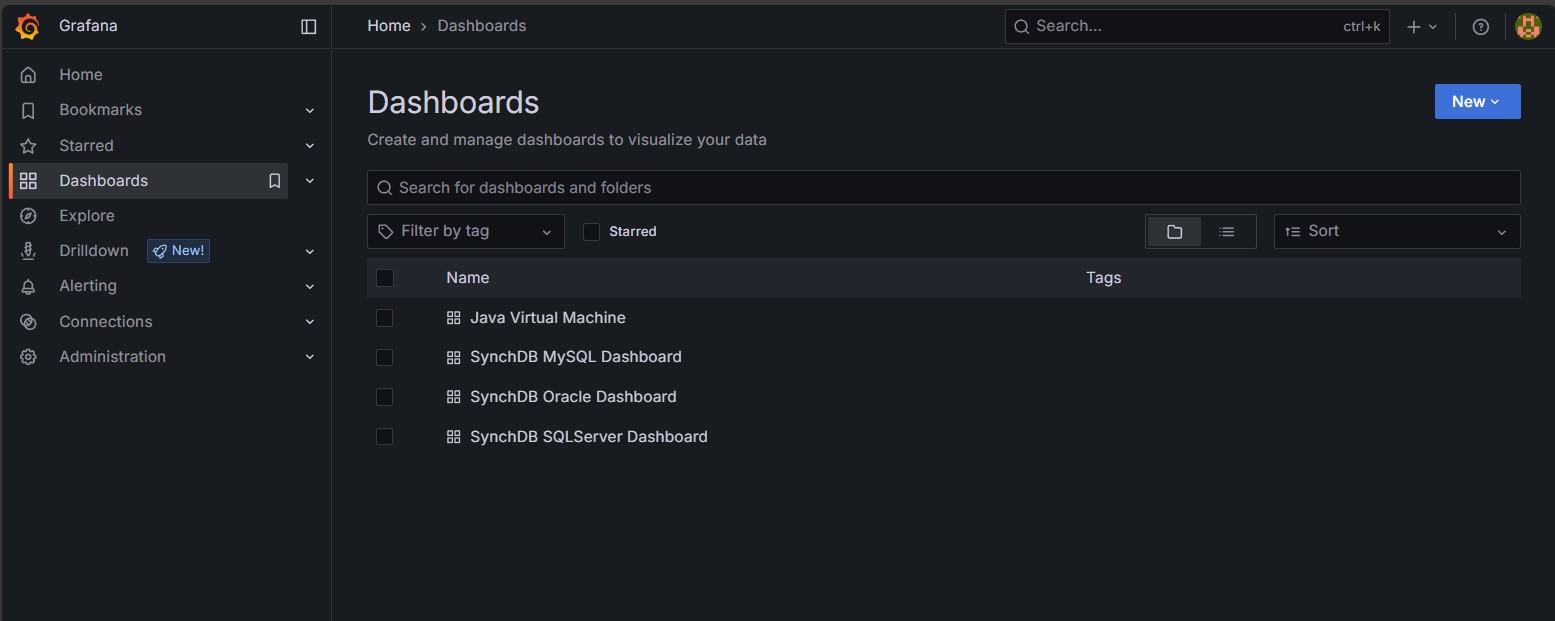
Task: Switch to list view icon
Action: tap(1227, 232)
